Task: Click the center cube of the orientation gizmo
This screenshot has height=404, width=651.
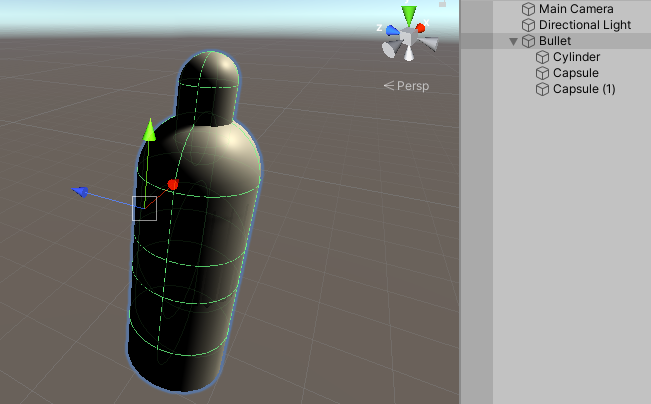Action: pos(408,37)
